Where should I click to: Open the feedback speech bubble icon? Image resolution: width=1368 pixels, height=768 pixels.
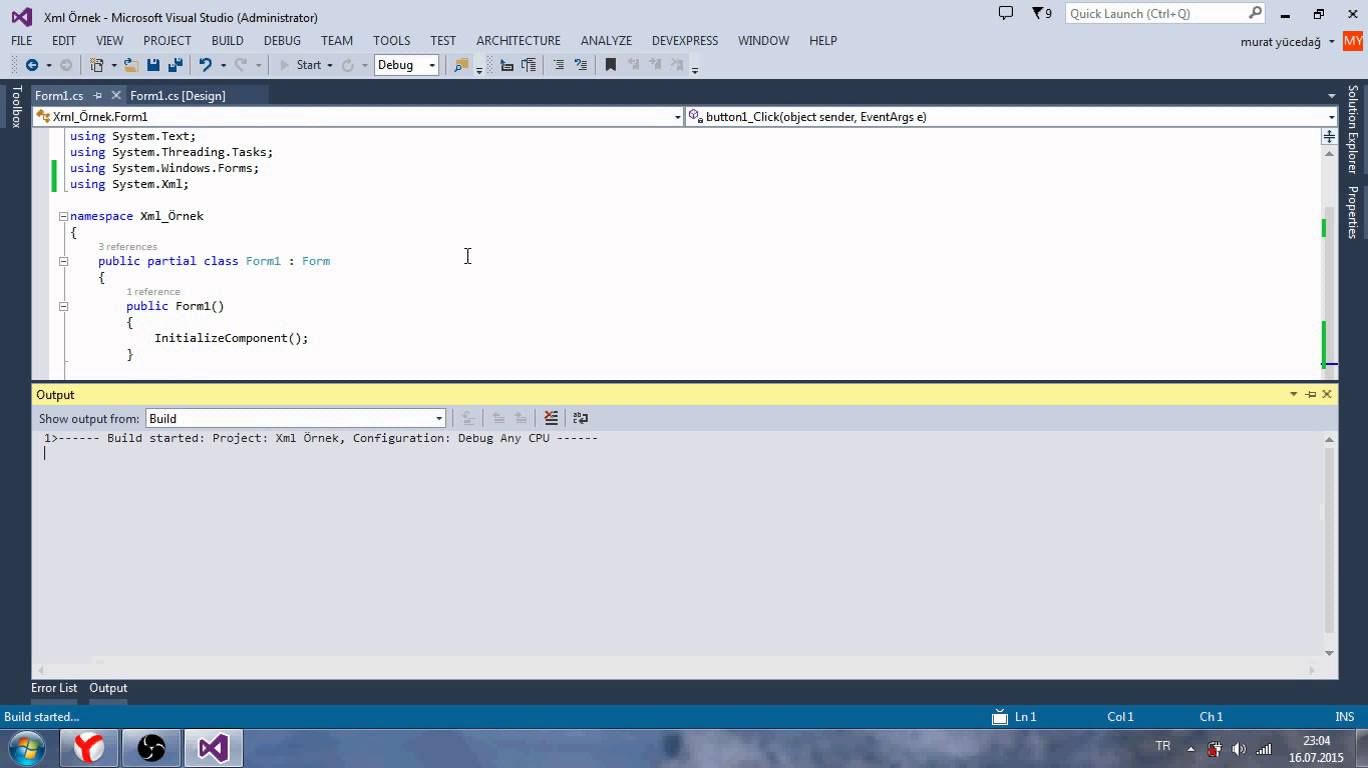coord(1006,13)
